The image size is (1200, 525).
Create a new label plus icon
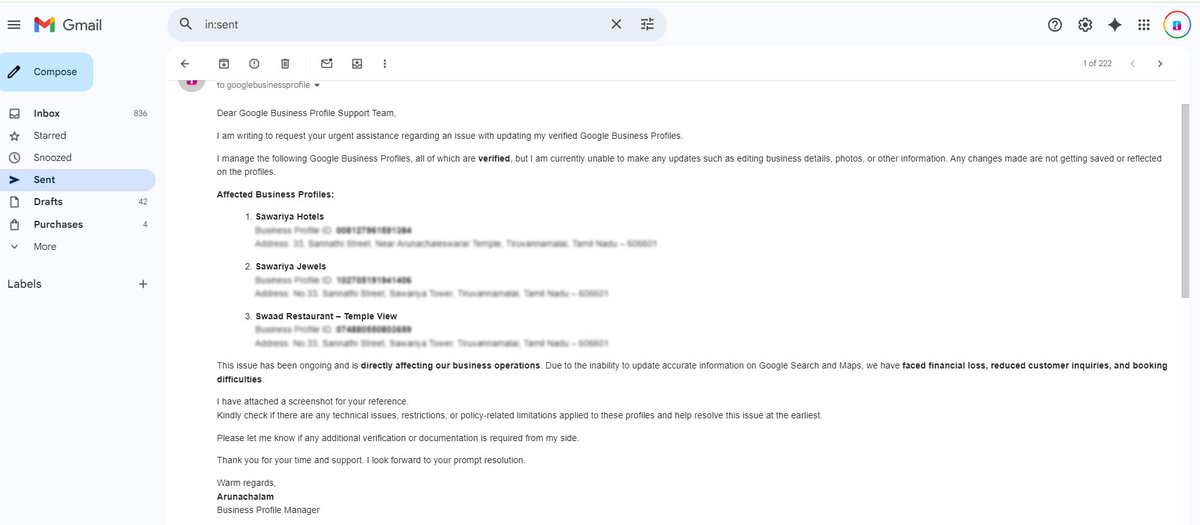(143, 284)
